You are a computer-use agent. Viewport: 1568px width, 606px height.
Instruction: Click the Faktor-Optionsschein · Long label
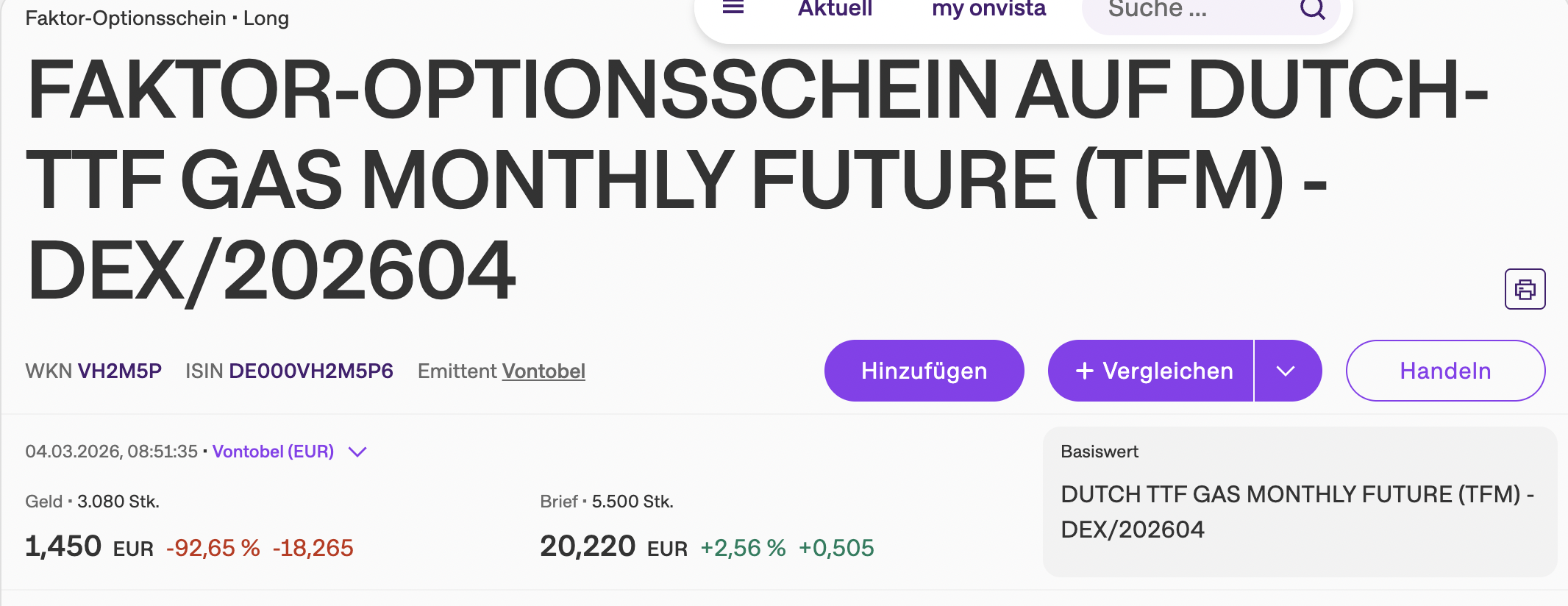[157, 18]
